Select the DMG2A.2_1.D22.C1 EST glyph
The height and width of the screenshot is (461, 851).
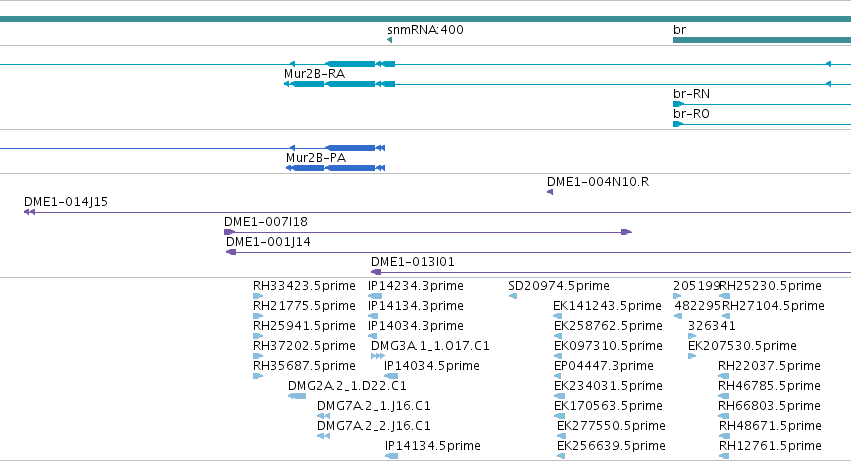pyautogui.click(x=297, y=396)
